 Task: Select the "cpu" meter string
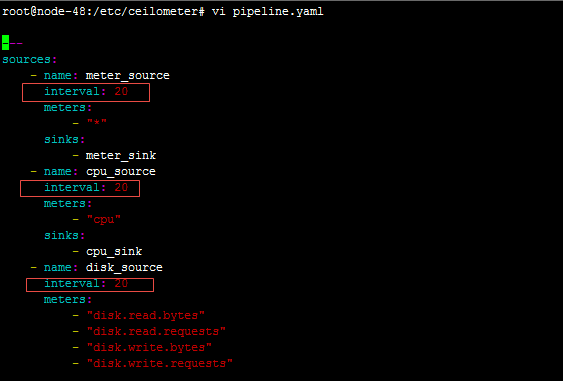(x=104, y=219)
